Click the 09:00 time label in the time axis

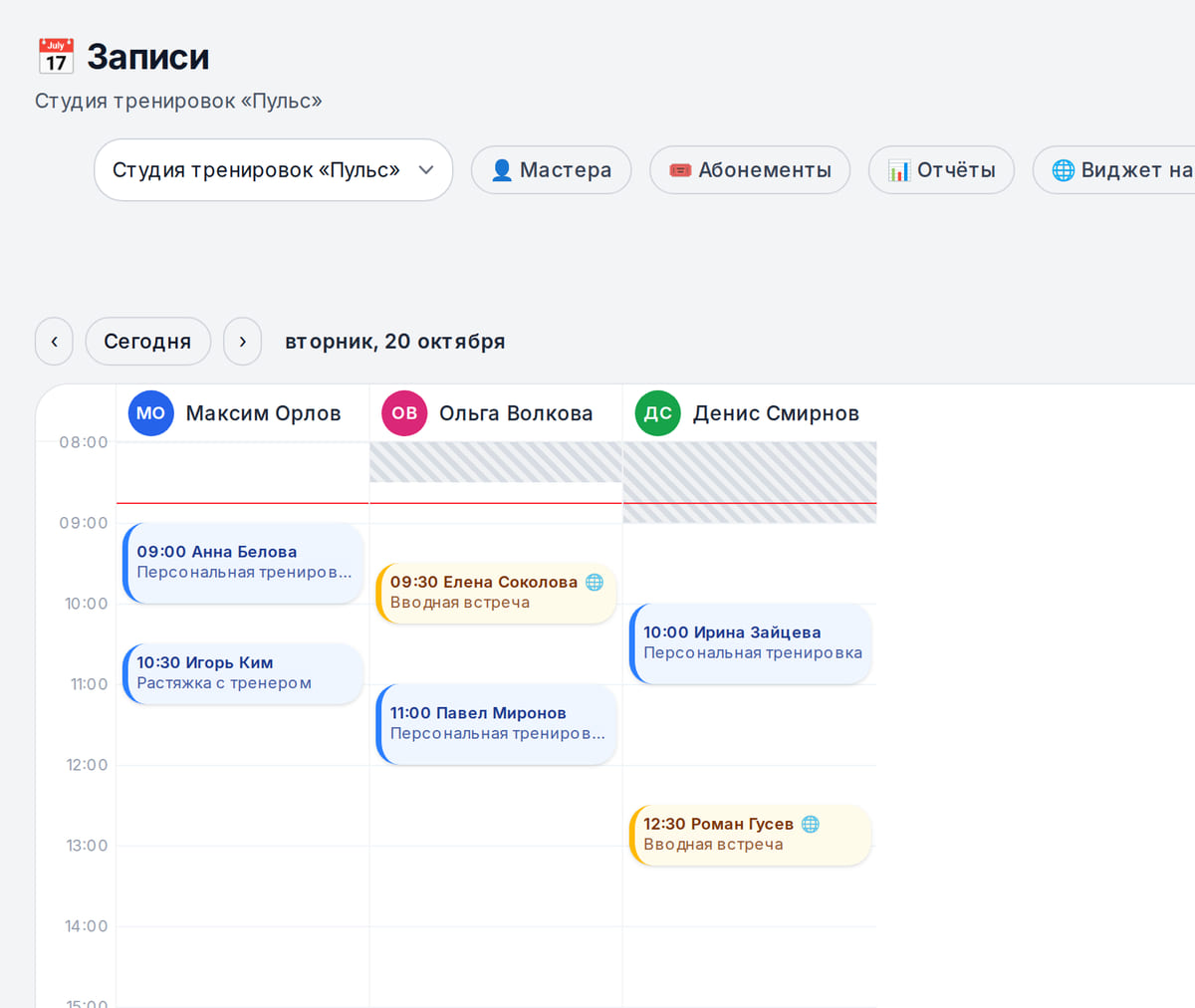pyautogui.click(x=84, y=523)
